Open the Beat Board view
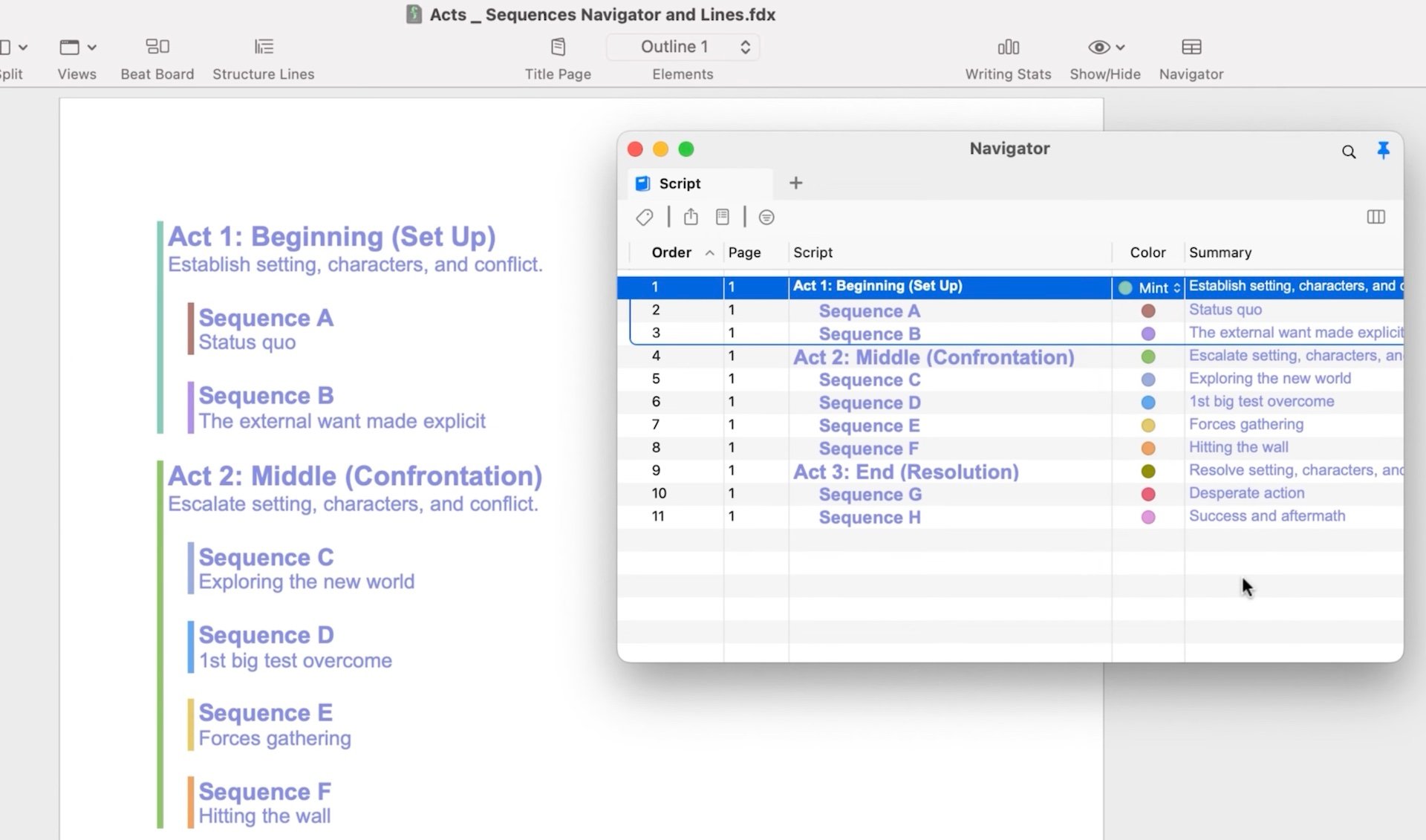1426x840 pixels. [x=157, y=48]
